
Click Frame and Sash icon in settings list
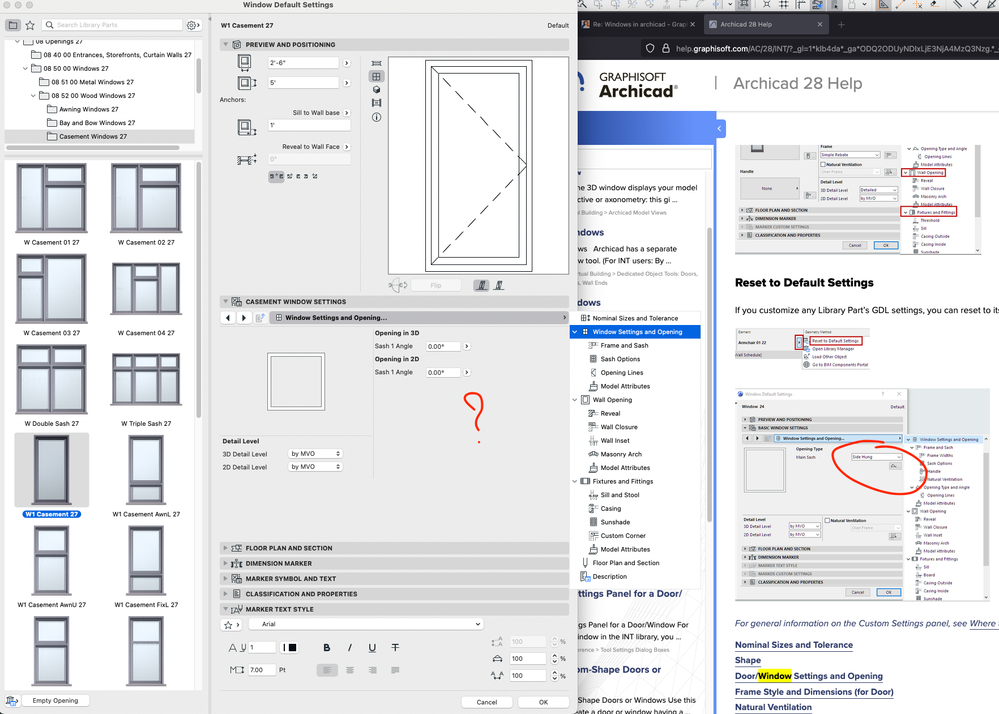tap(593, 345)
